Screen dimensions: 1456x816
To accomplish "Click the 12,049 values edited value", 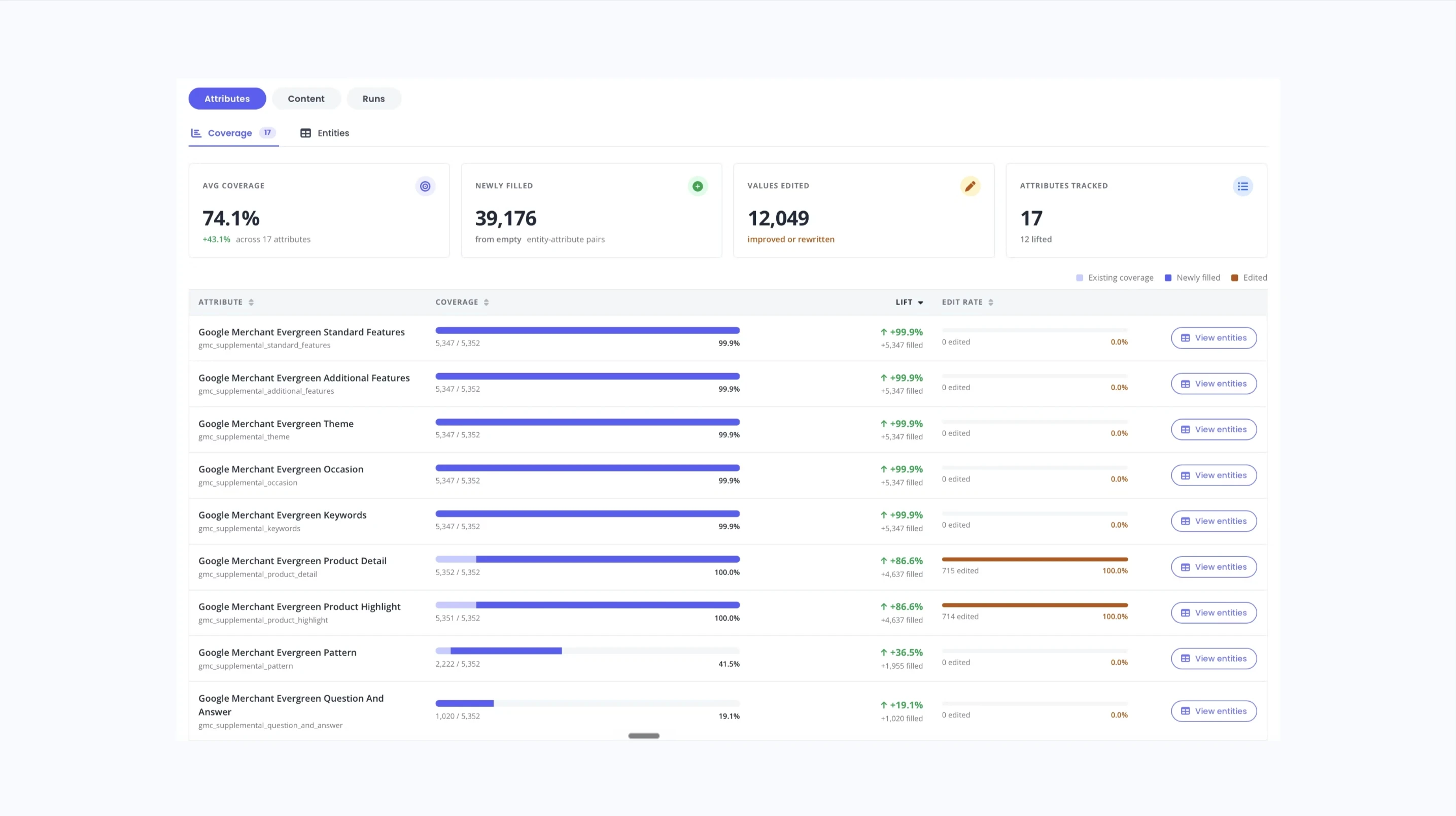I will tap(778, 218).
